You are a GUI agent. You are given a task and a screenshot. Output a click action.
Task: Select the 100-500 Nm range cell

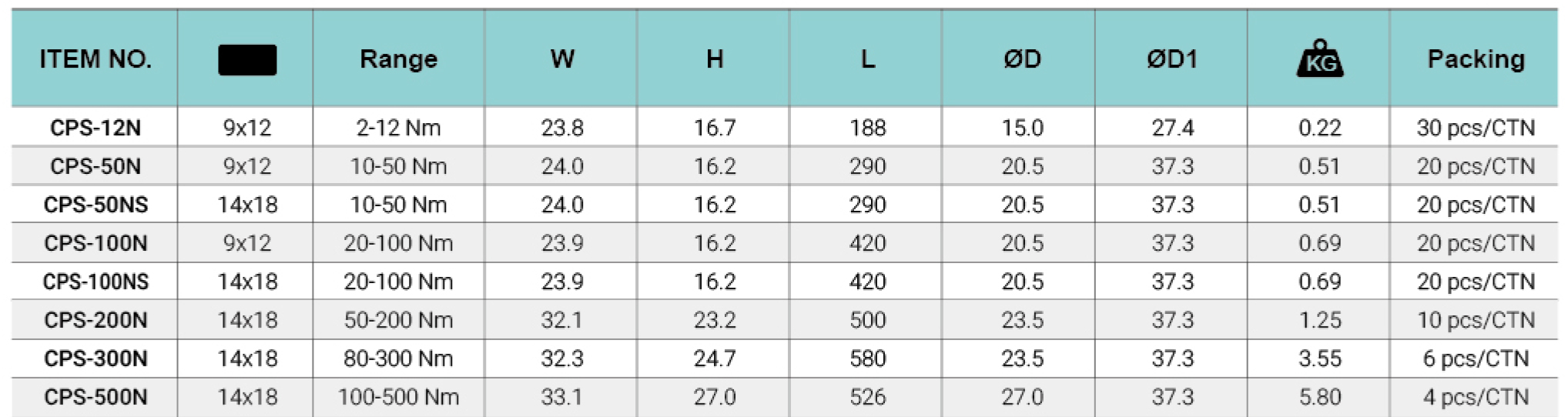(399, 397)
